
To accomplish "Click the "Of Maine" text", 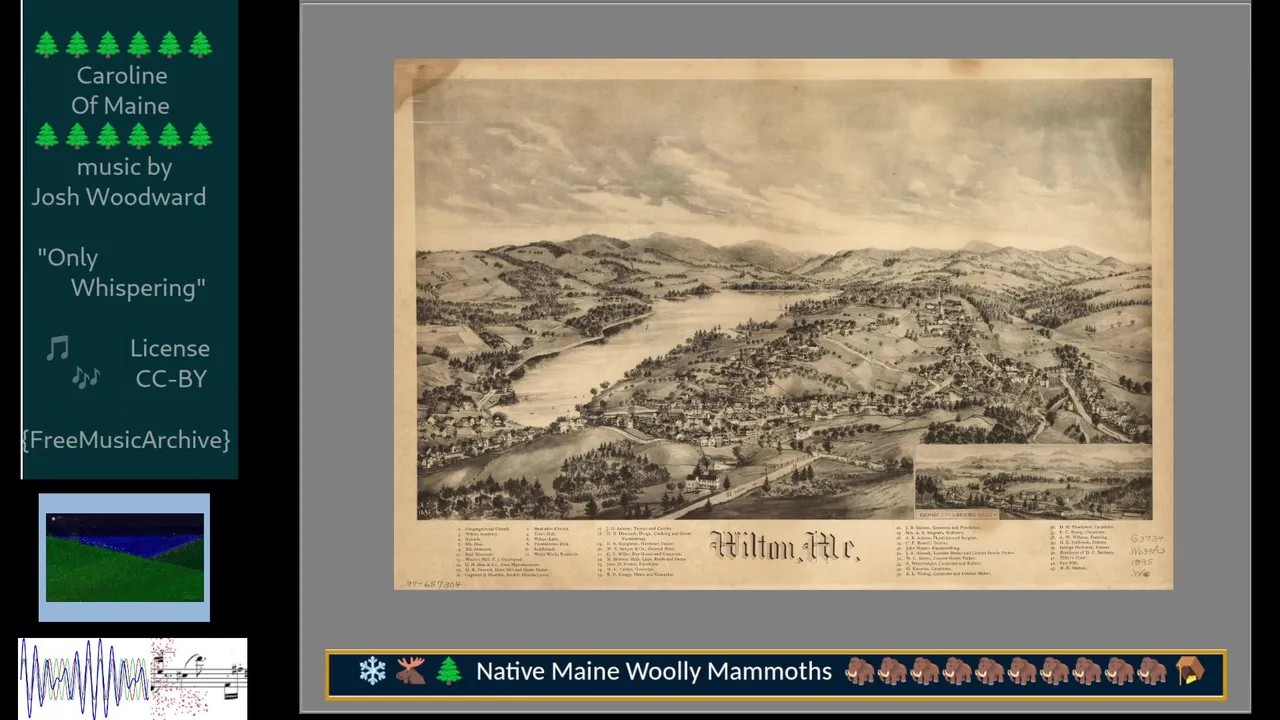I will [x=120, y=105].
